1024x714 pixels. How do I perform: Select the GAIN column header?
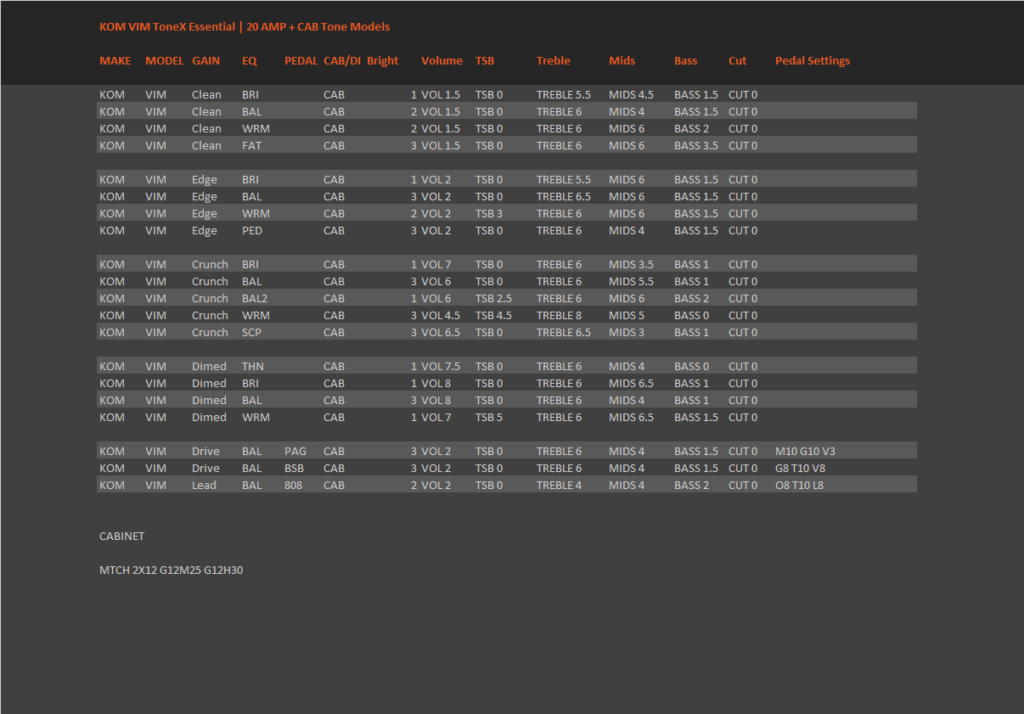[x=206, y=61]
